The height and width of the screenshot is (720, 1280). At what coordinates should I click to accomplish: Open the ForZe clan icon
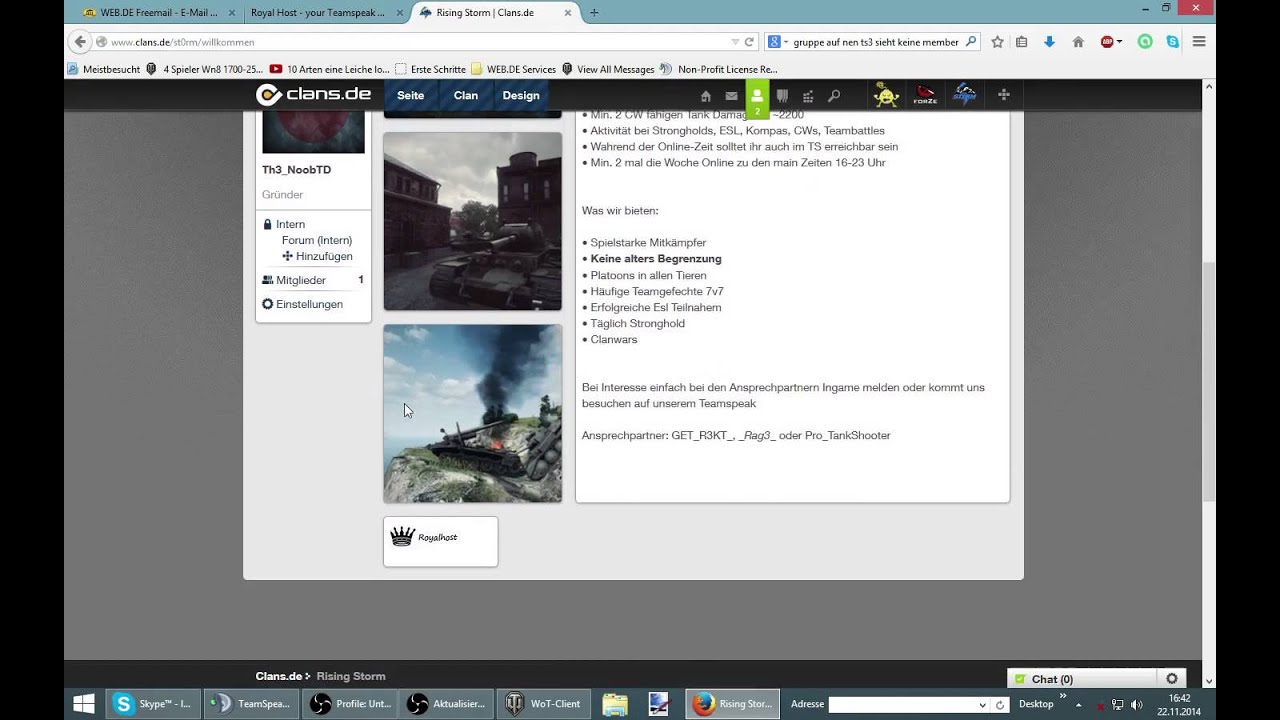(925, 95)
